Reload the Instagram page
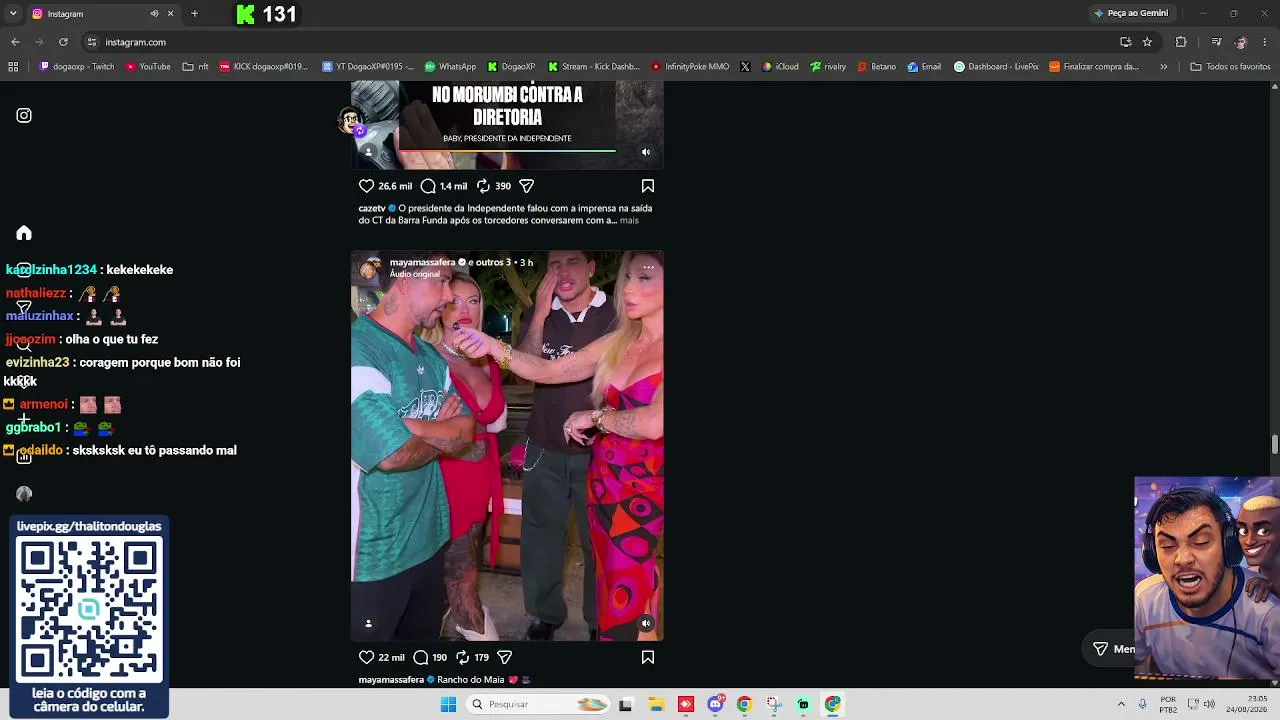1280x720 pixels. (x=63, y=42)
